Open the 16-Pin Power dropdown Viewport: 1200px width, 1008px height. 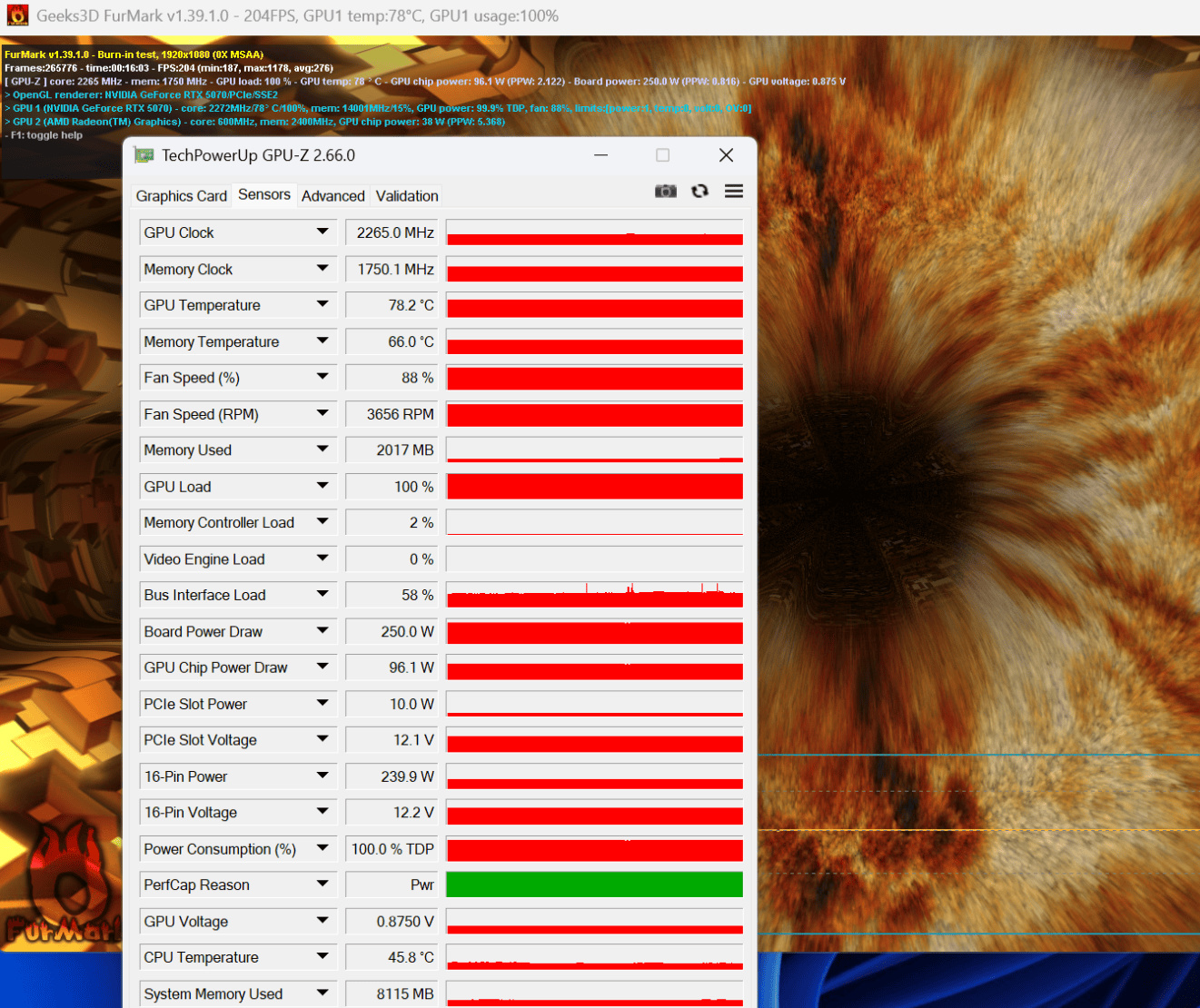322,776
